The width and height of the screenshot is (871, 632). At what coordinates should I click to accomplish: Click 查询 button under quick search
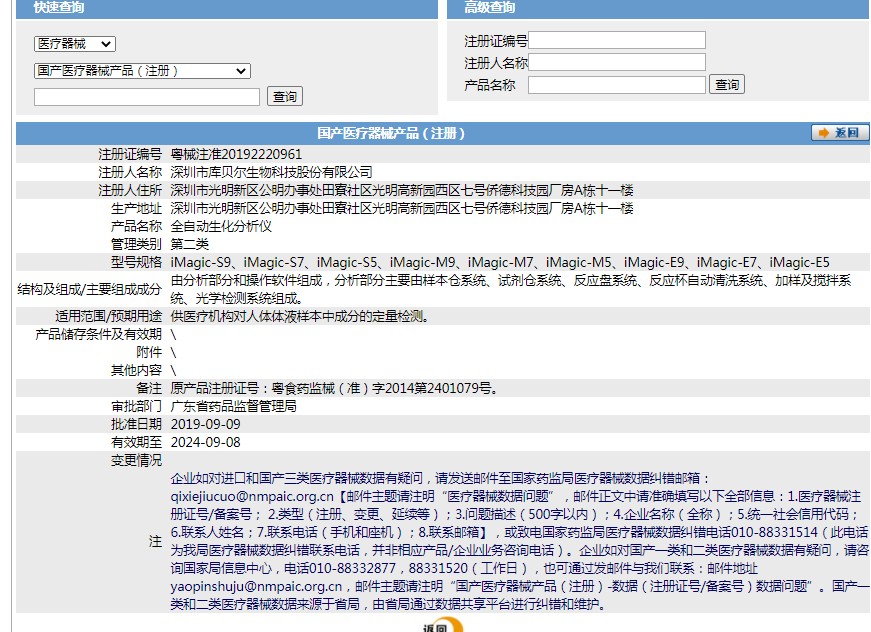(285, 97)
